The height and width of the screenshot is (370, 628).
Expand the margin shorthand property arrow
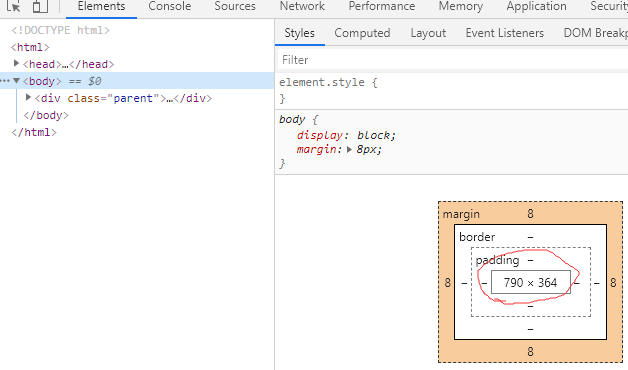pos(349,149)
